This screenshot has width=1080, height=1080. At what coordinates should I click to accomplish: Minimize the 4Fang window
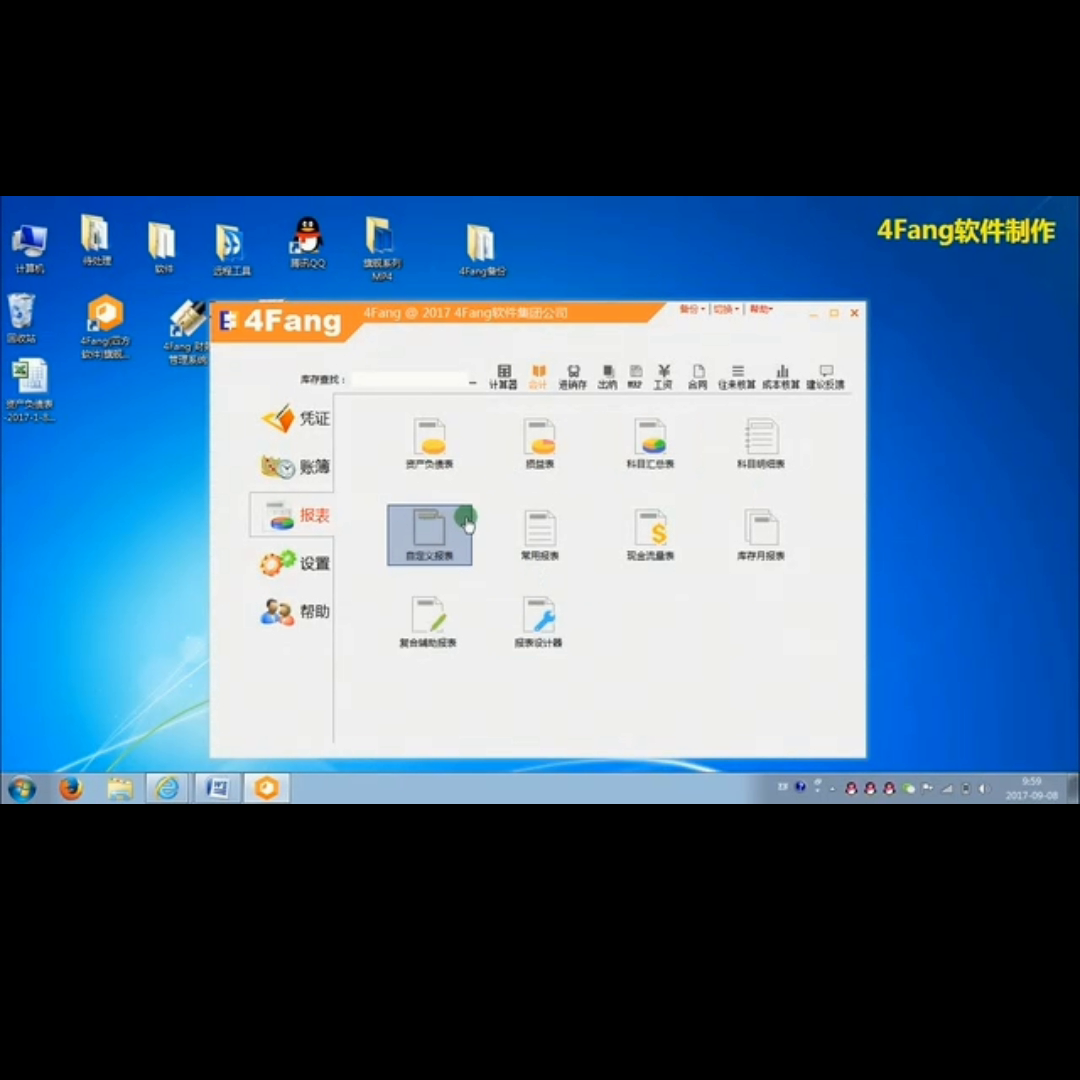coord(813,313)
